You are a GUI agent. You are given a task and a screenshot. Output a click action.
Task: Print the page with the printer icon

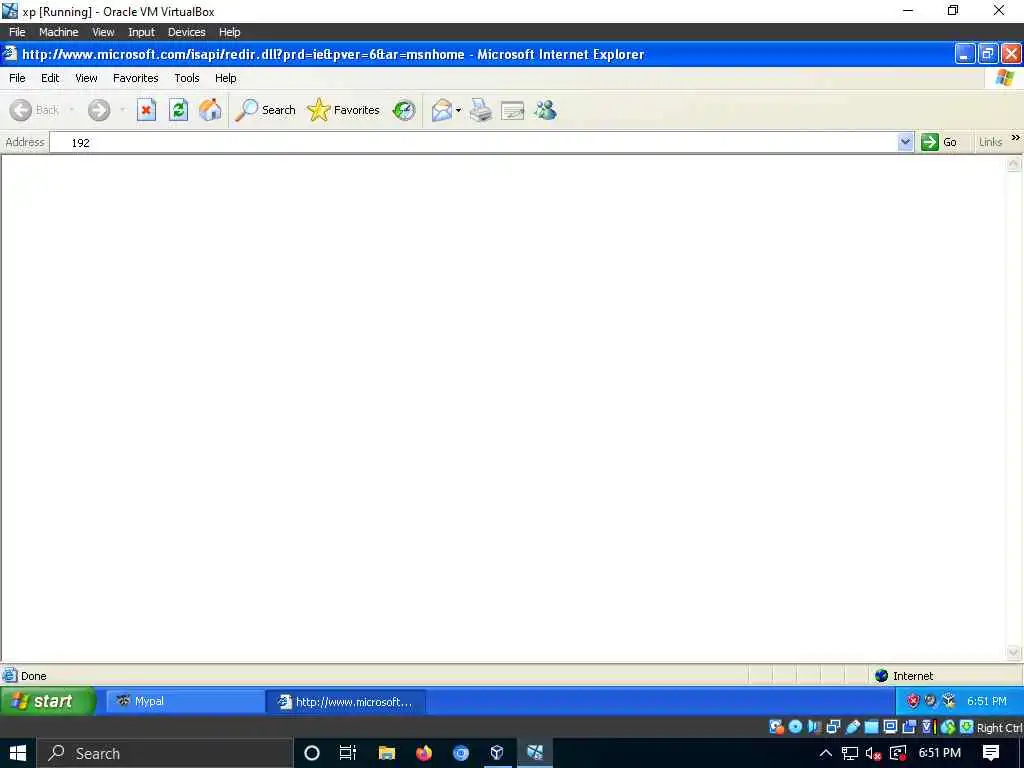(481, 110)
